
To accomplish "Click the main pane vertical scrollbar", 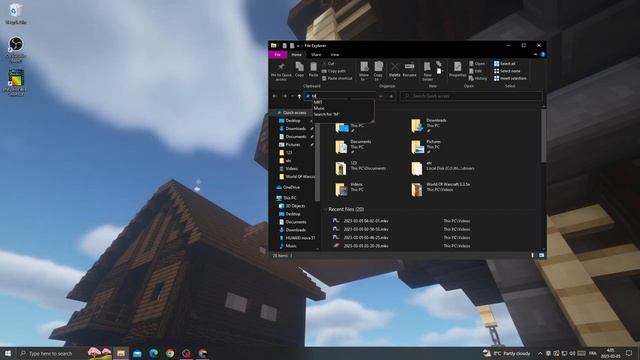I will [x=543, y=135].
